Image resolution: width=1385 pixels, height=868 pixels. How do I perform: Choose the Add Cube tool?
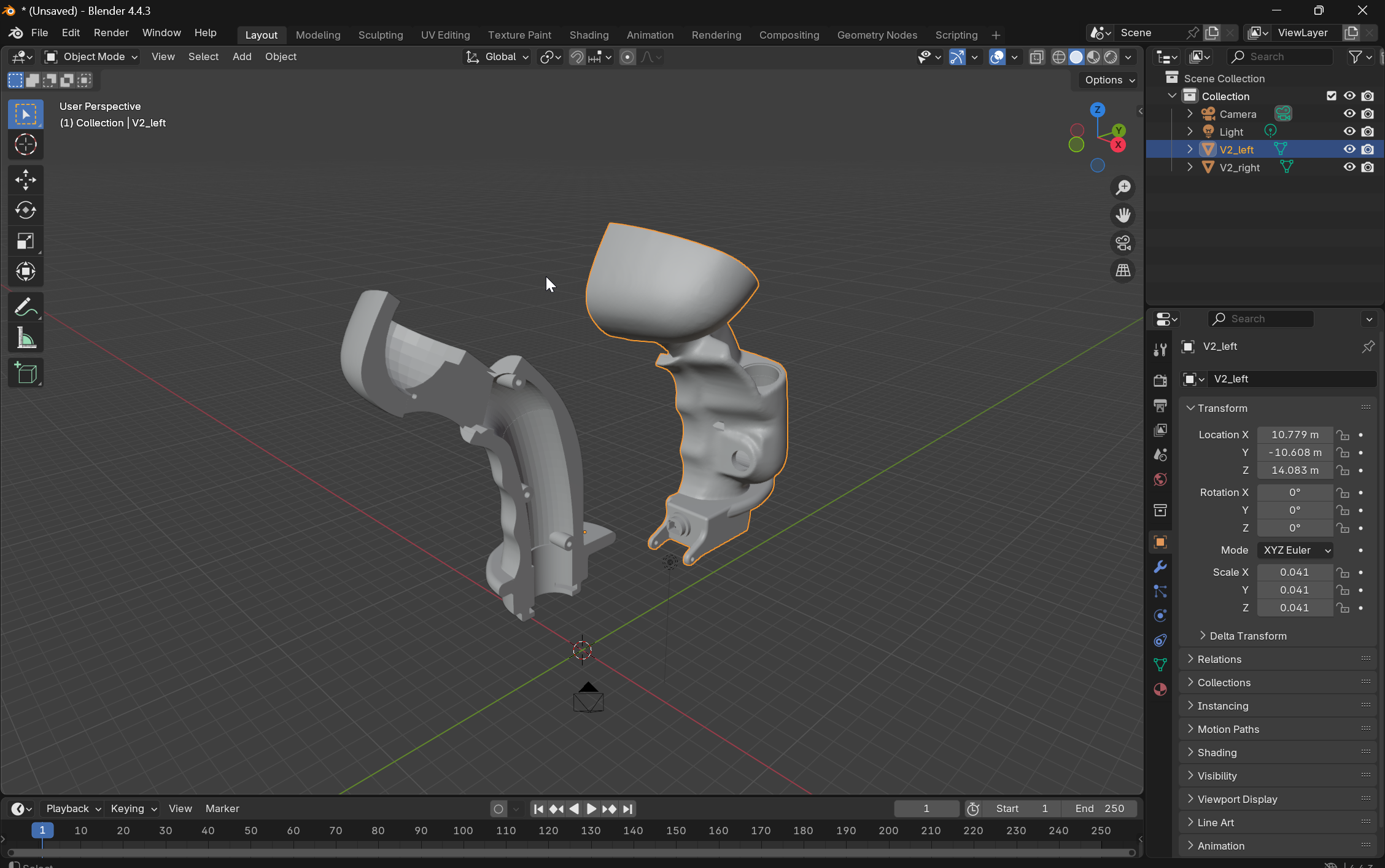[x=25, y=373]
